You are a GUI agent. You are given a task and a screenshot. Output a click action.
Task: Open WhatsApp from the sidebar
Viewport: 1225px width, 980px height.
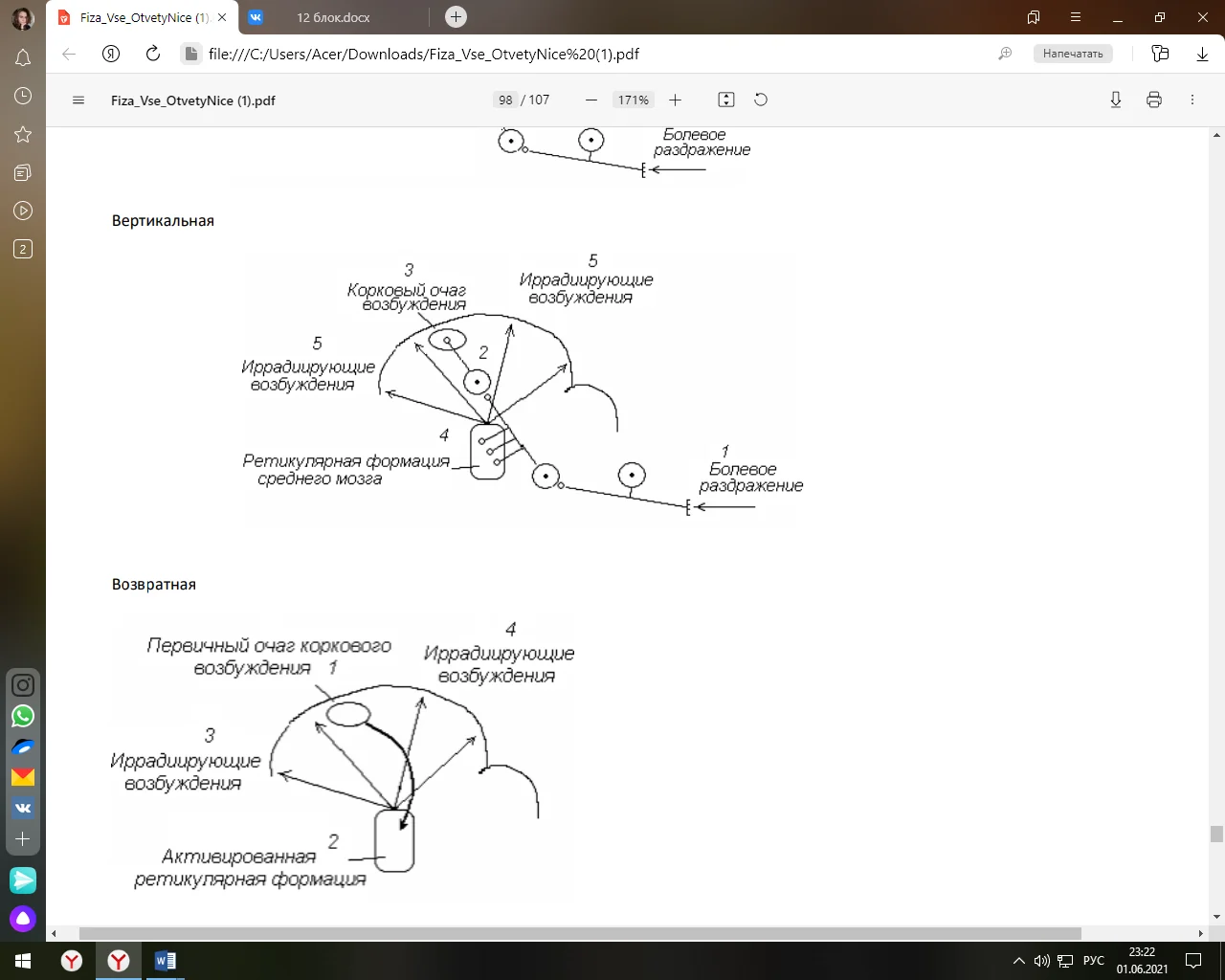point(23,716)
